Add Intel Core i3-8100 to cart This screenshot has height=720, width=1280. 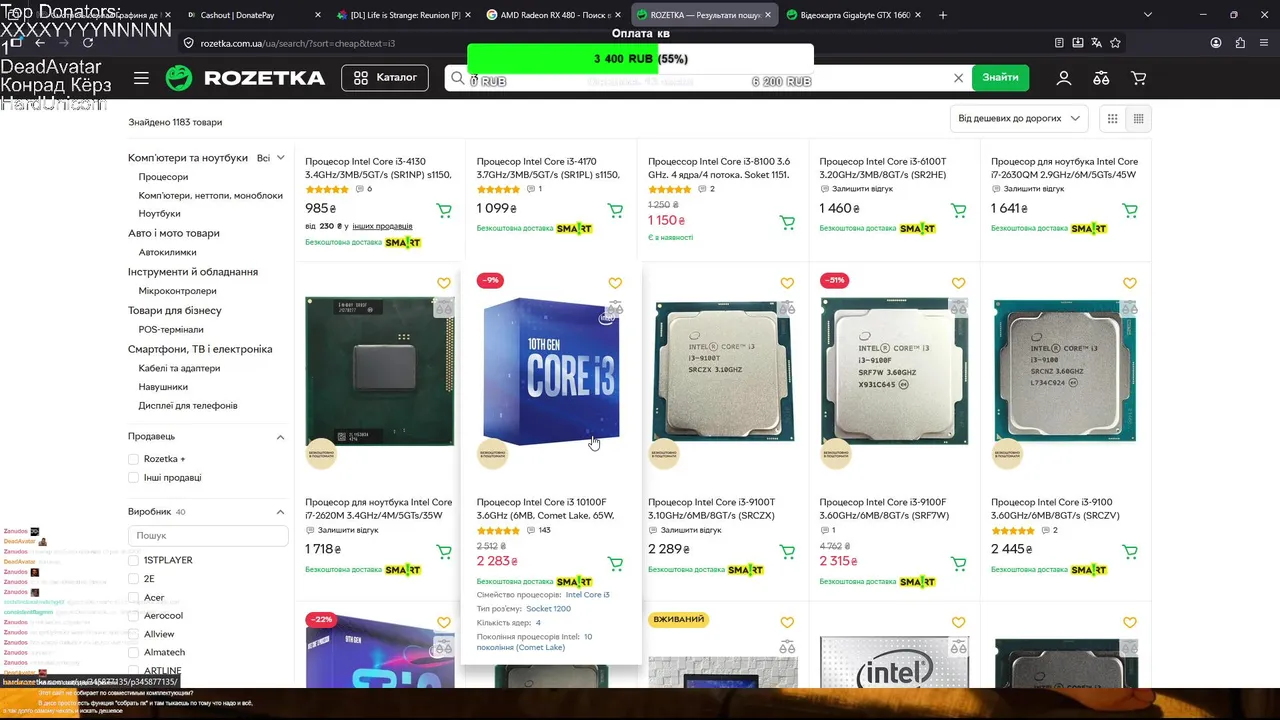787,222
